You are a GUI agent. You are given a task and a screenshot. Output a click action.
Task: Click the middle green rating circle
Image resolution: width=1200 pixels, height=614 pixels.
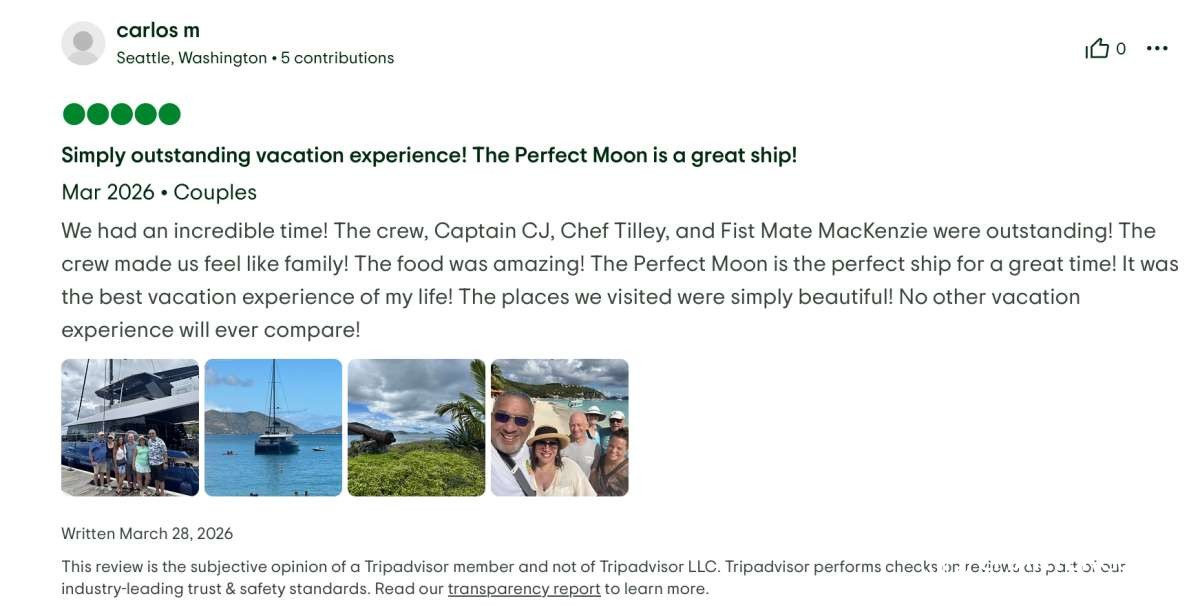(122, 114)
